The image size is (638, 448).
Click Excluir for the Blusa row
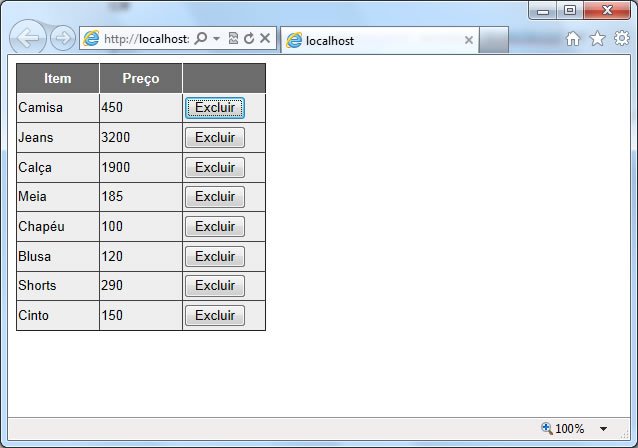click(x=215, y=257)
